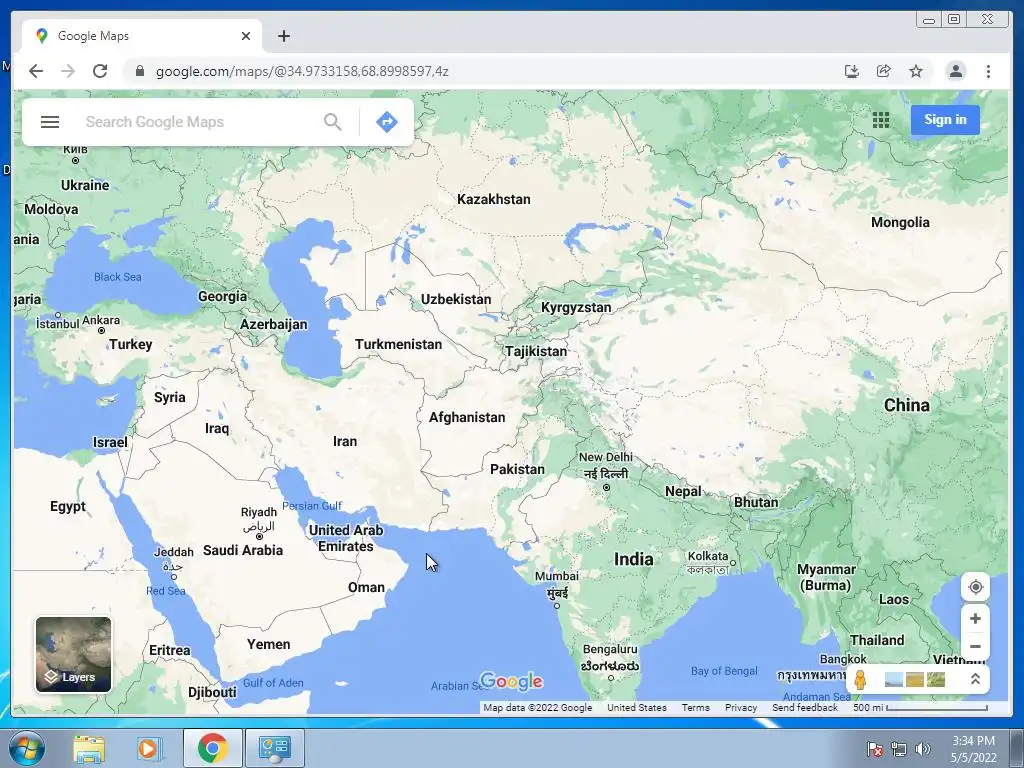Screen dimensions: 1024x768
Task: Click the Nepal country label
Action: click(x=683, y=491)
